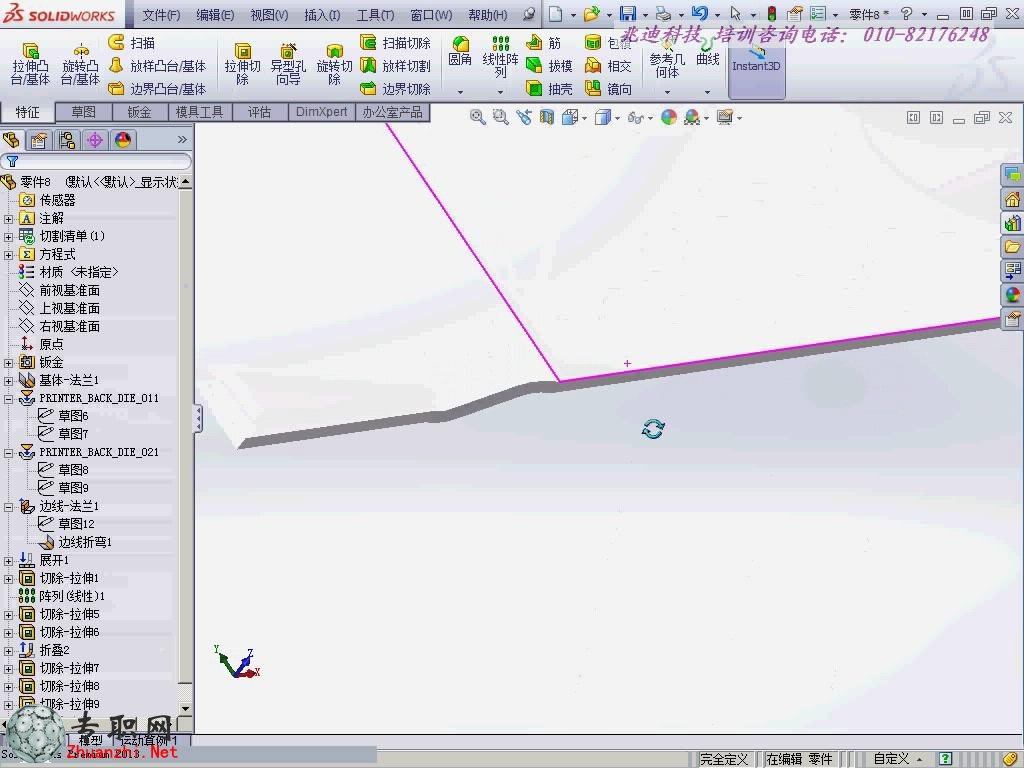Switch to the 评估 (Evaluate) tab
The height and width of the screenshot is (768, 1024).
tap(260, 112)
